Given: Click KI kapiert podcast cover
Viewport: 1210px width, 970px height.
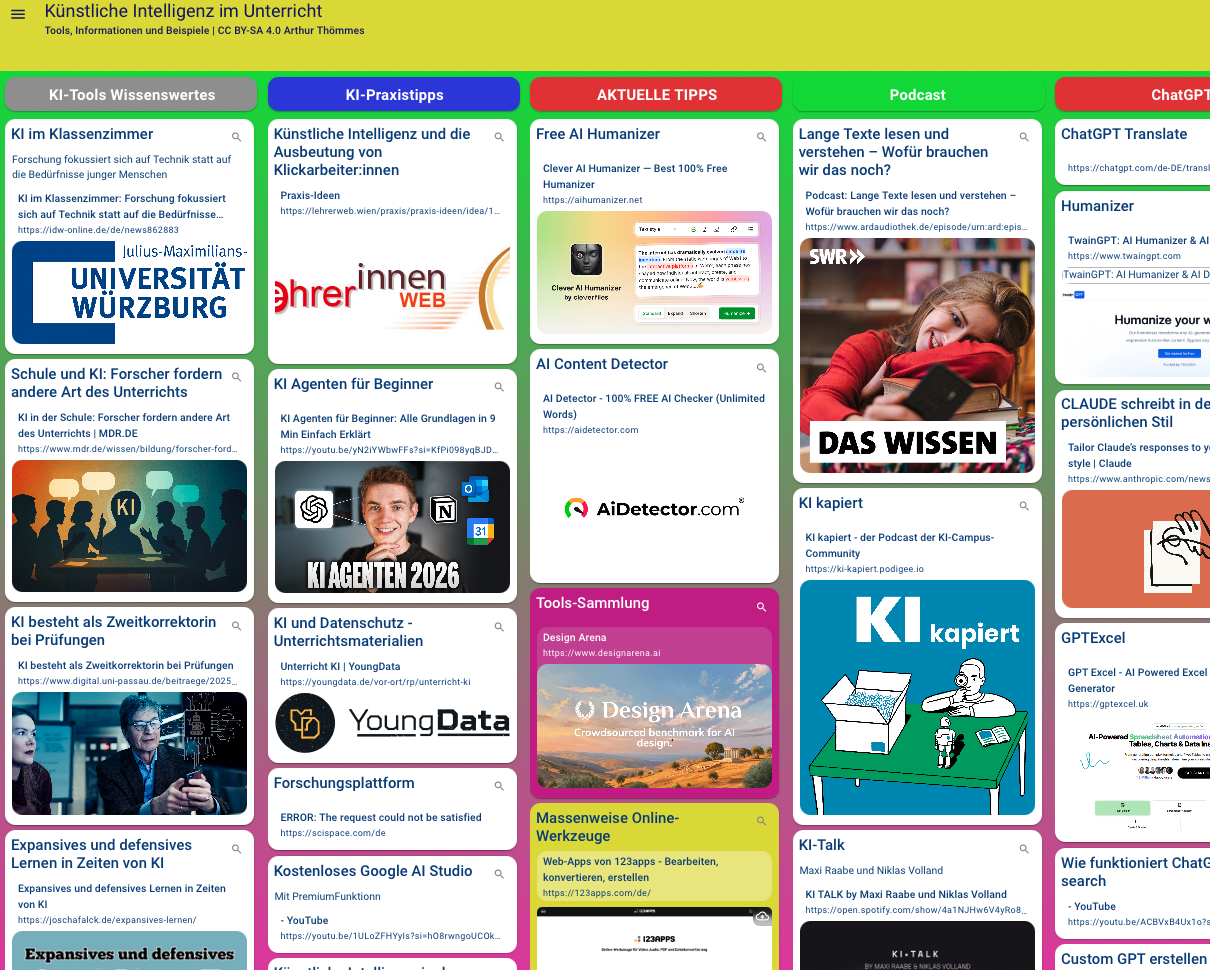Looking at the screenshot, I should pos(917,697).
